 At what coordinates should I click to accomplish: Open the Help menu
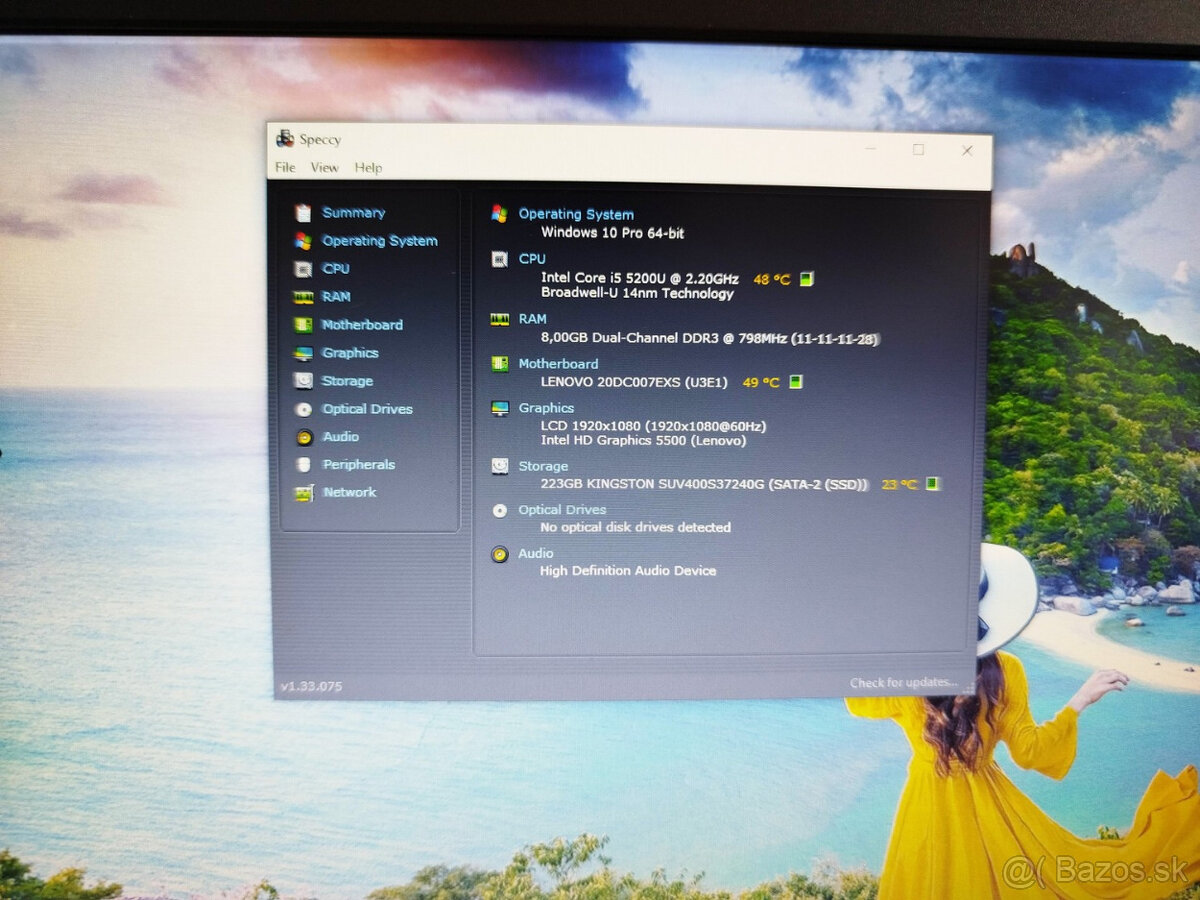[x=368, y=167]
